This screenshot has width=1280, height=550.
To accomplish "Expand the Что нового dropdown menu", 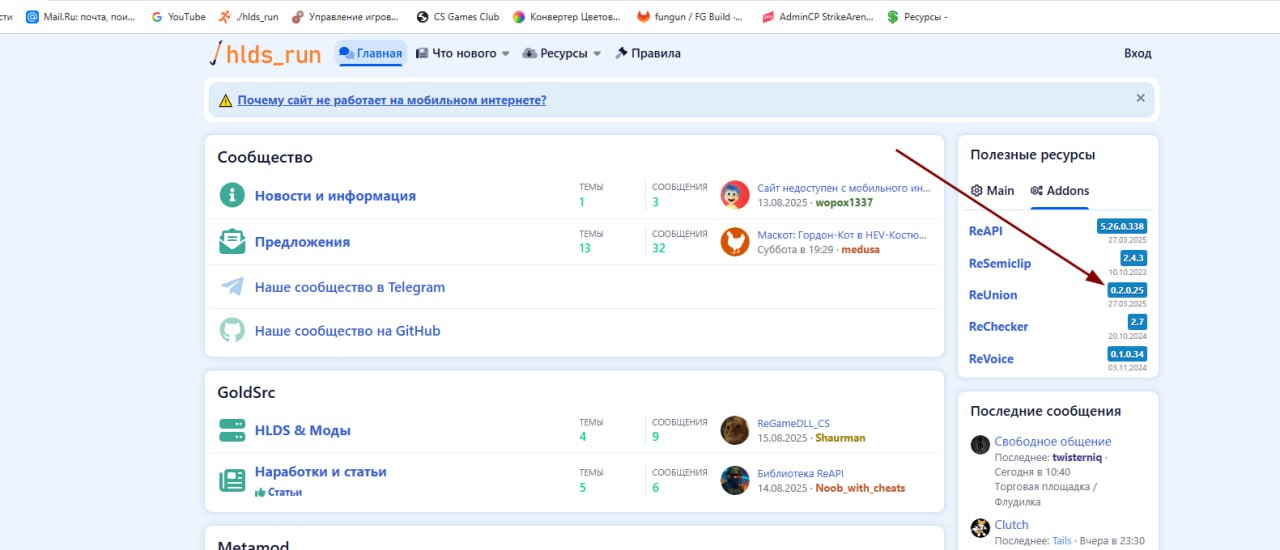I will [x=505, y=54].
